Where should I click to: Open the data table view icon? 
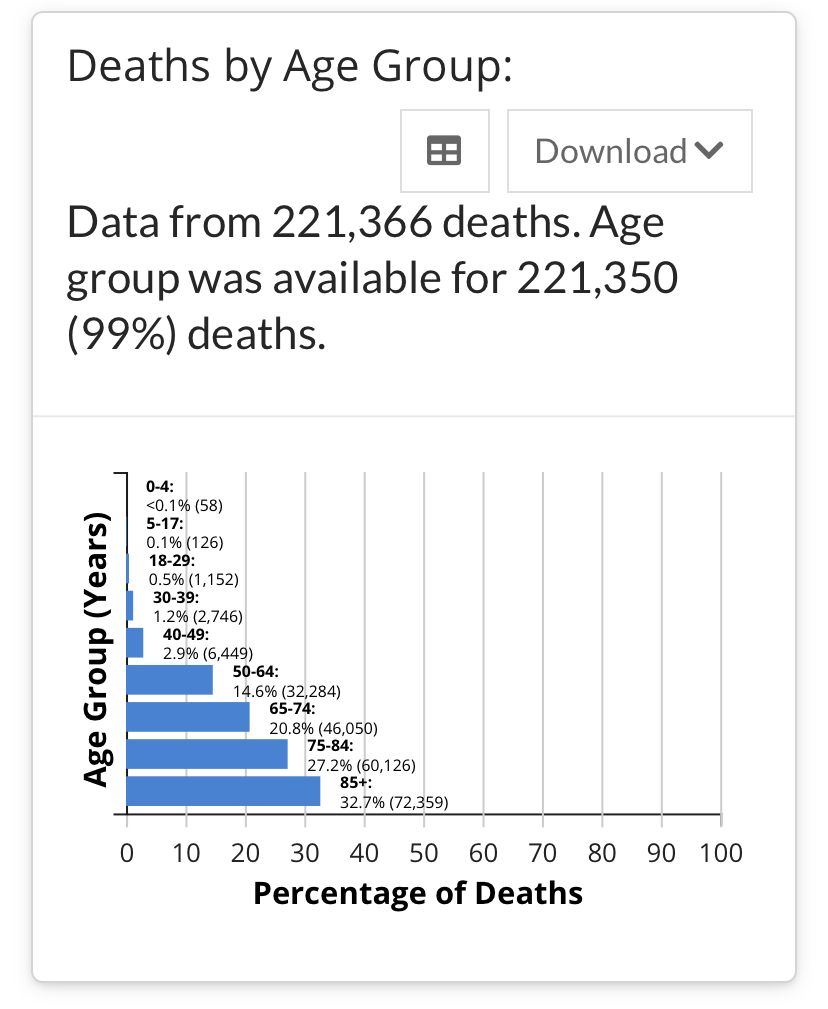(x=445, y=151)
